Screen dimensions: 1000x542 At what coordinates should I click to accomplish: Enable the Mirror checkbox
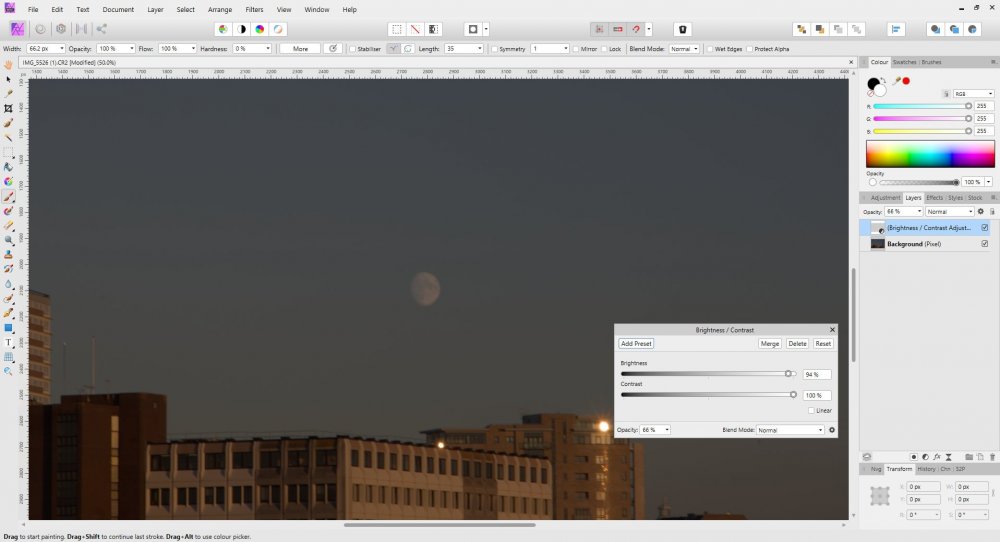[x=576, y=48]
